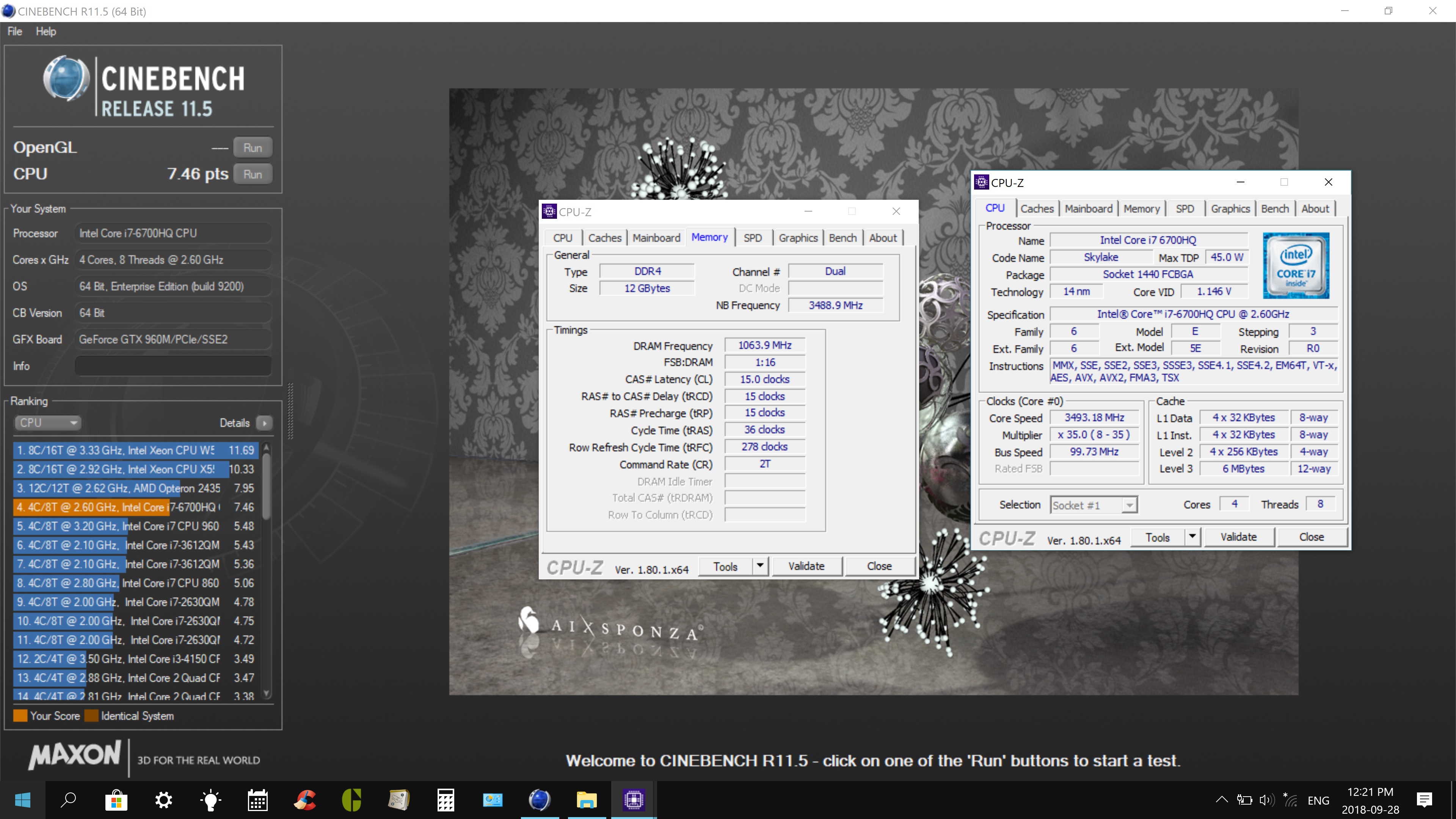
Task: Open the Socket #1 selection dropdown
Action: [x=1094, y=505]
